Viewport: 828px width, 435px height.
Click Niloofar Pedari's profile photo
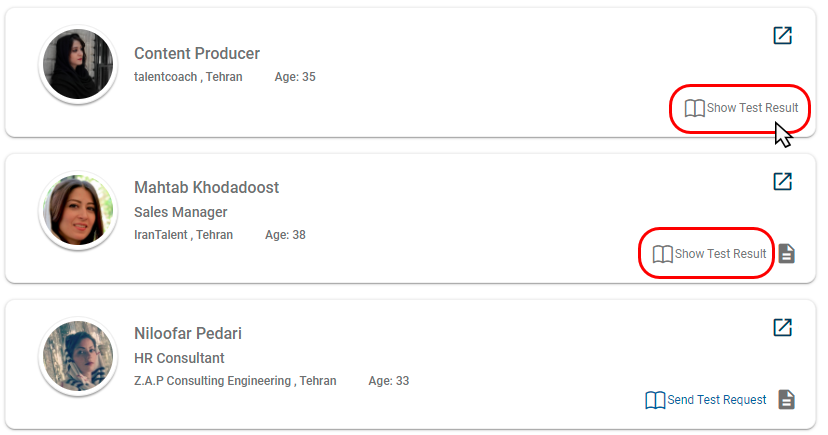[72, 357]
